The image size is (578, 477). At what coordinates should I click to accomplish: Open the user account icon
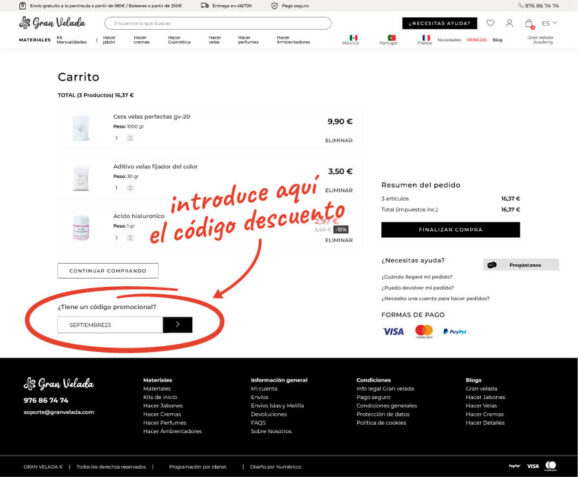pyautogui.click(x=509, y=23)
